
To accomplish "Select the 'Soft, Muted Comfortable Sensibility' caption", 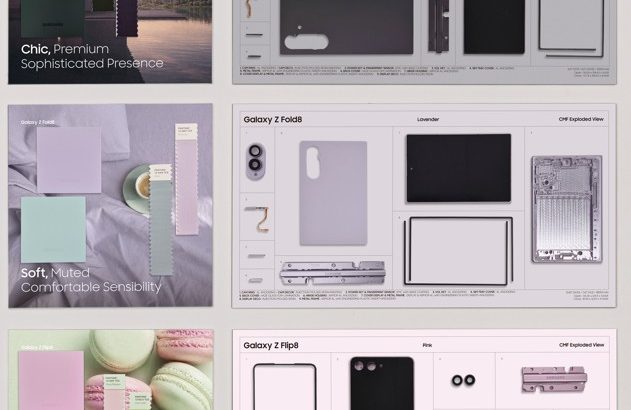I will point(91,280).
